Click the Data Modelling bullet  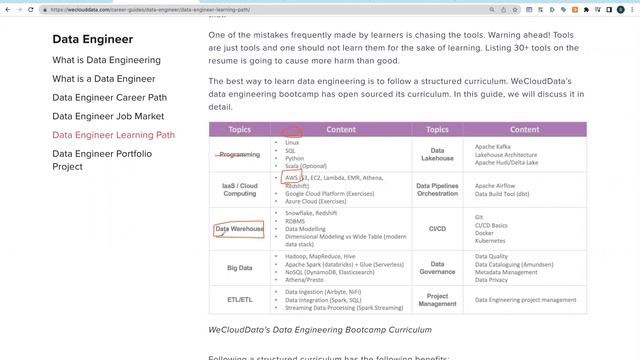[x=305, y=229]
